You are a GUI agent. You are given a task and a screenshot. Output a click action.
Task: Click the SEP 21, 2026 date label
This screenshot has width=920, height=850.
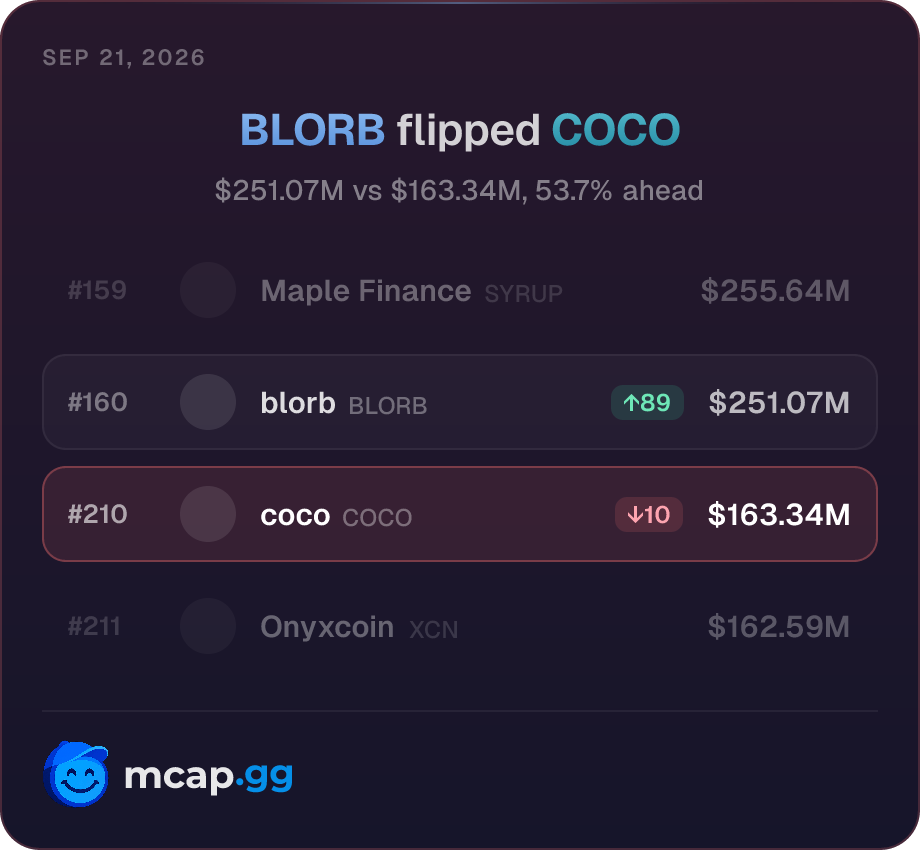click(124, 57)
